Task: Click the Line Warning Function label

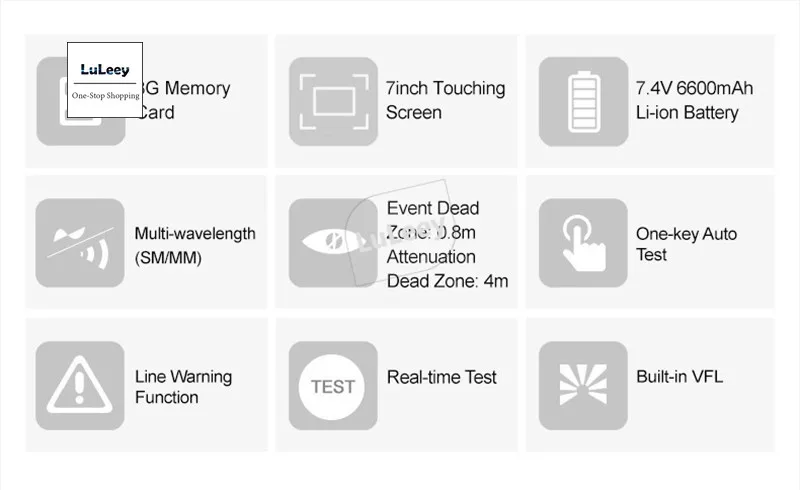Action: click(183, 387)
